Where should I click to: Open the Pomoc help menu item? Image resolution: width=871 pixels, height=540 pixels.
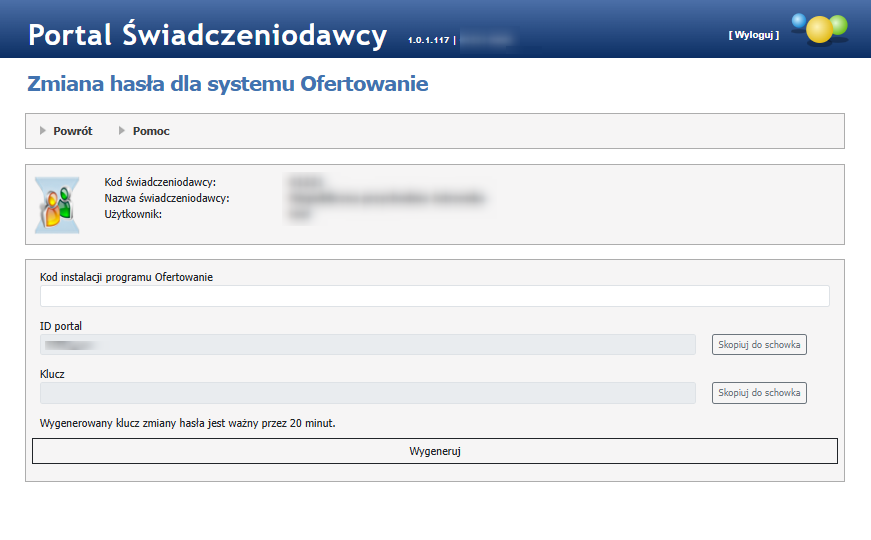(x=151, y=131)
